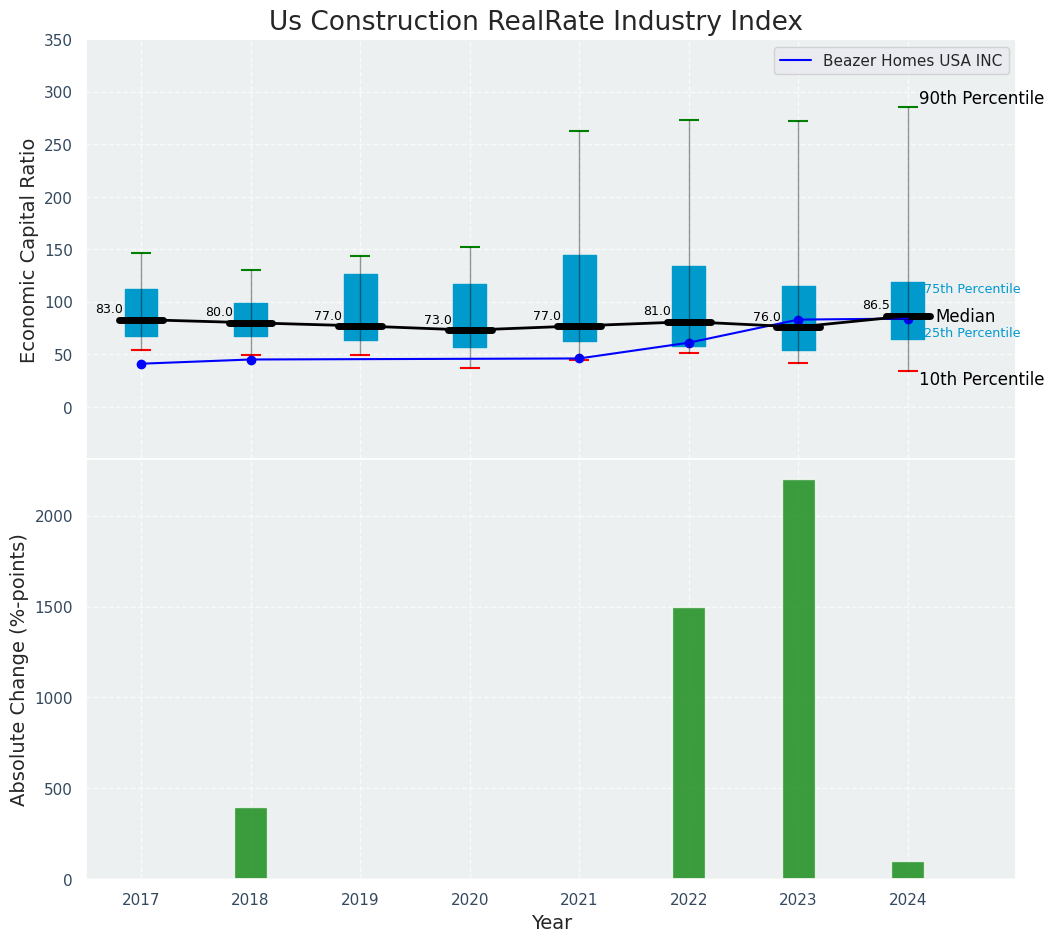The image size is (1054, 942).
Task: Click the 86.5 median value label
Action: 876,306
